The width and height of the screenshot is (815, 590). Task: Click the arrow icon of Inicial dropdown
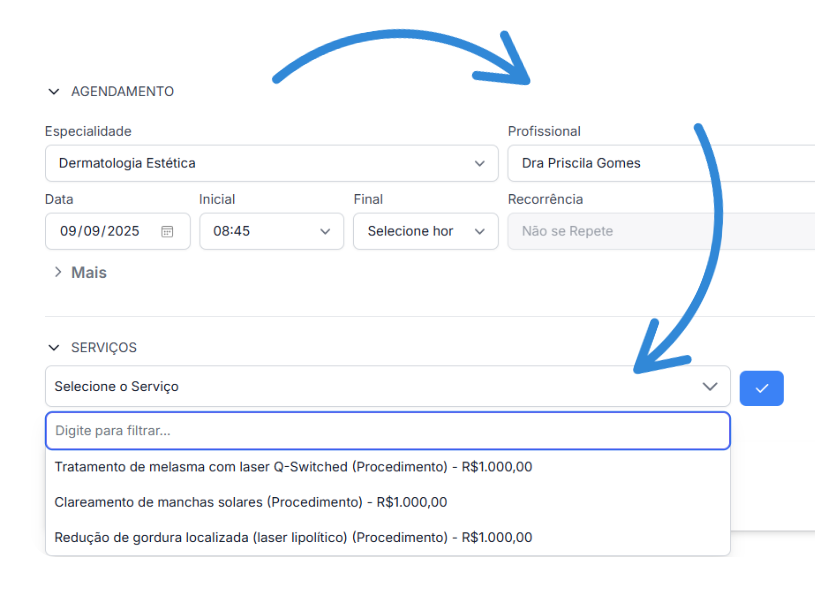325,231
